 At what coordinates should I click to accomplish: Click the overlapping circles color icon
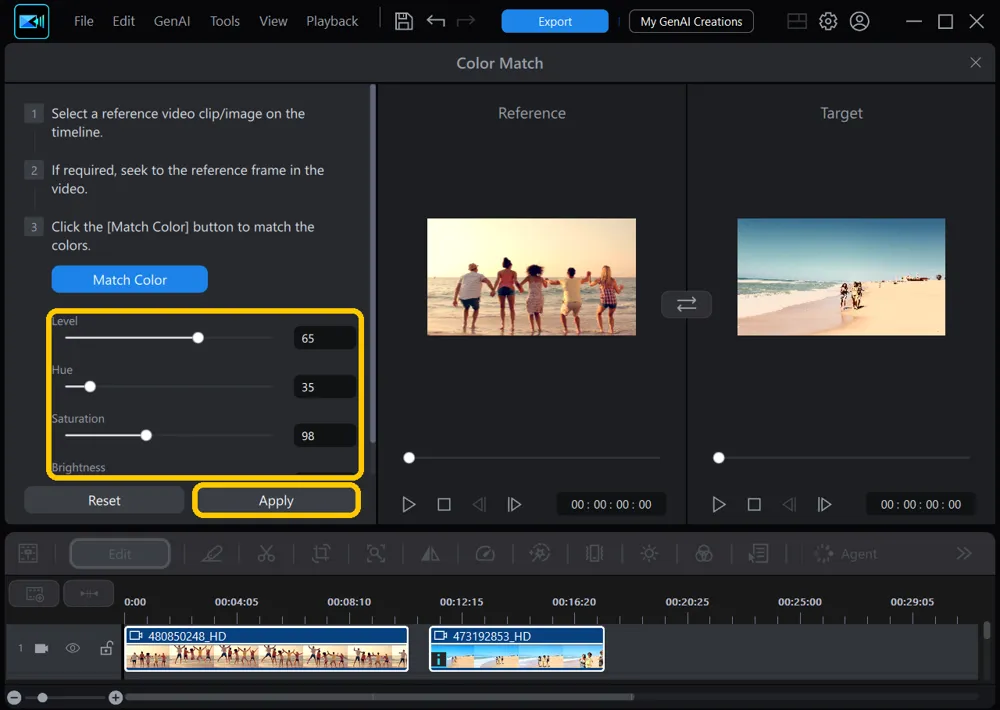pos(703,553)
